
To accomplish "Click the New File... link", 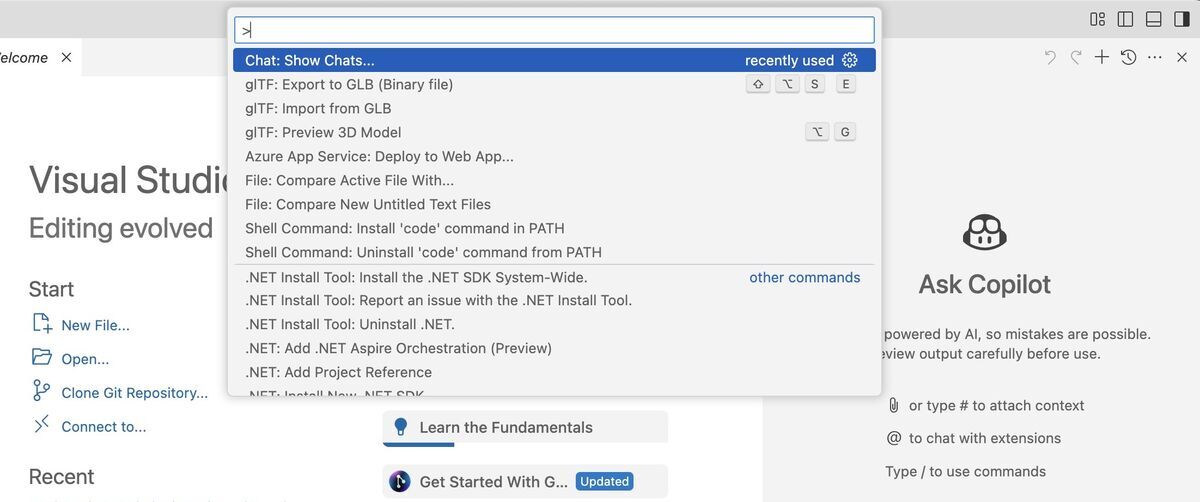I will [95, 325].
